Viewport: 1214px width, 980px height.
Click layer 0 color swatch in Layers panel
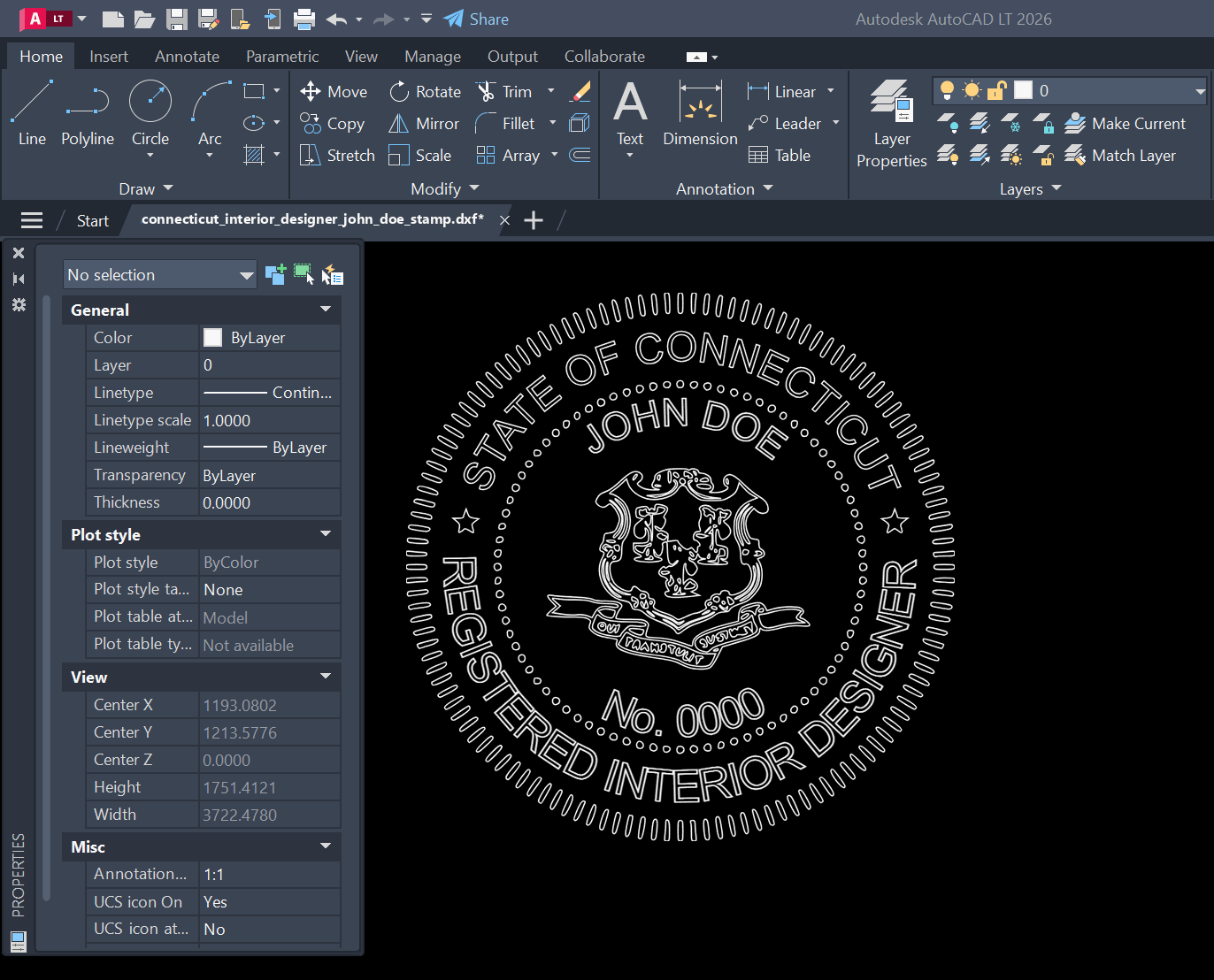coord(1024,90)
